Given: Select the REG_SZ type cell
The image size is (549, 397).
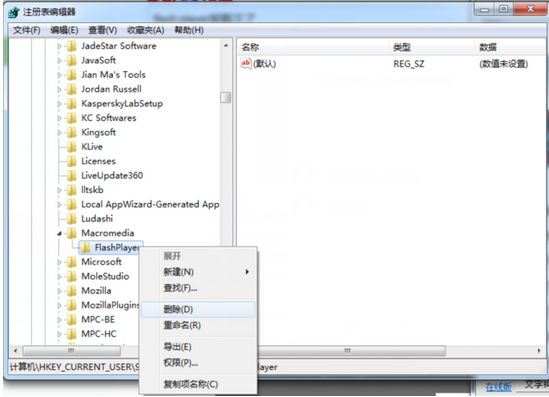Looking at the screenshot, I should click(409, 64).
